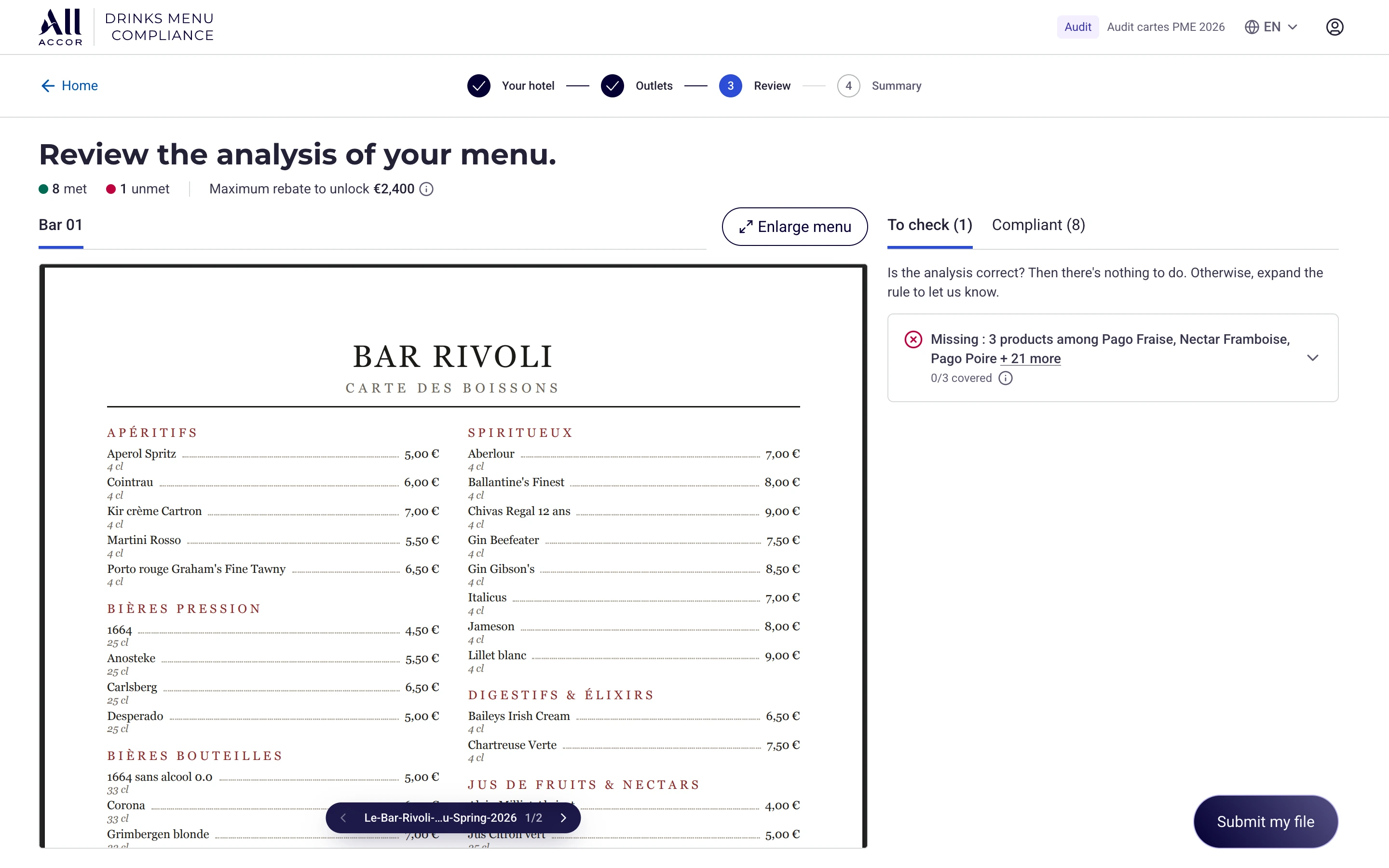Click the 1664 sans alcool 0.0 line

click(x=272, y=777)
